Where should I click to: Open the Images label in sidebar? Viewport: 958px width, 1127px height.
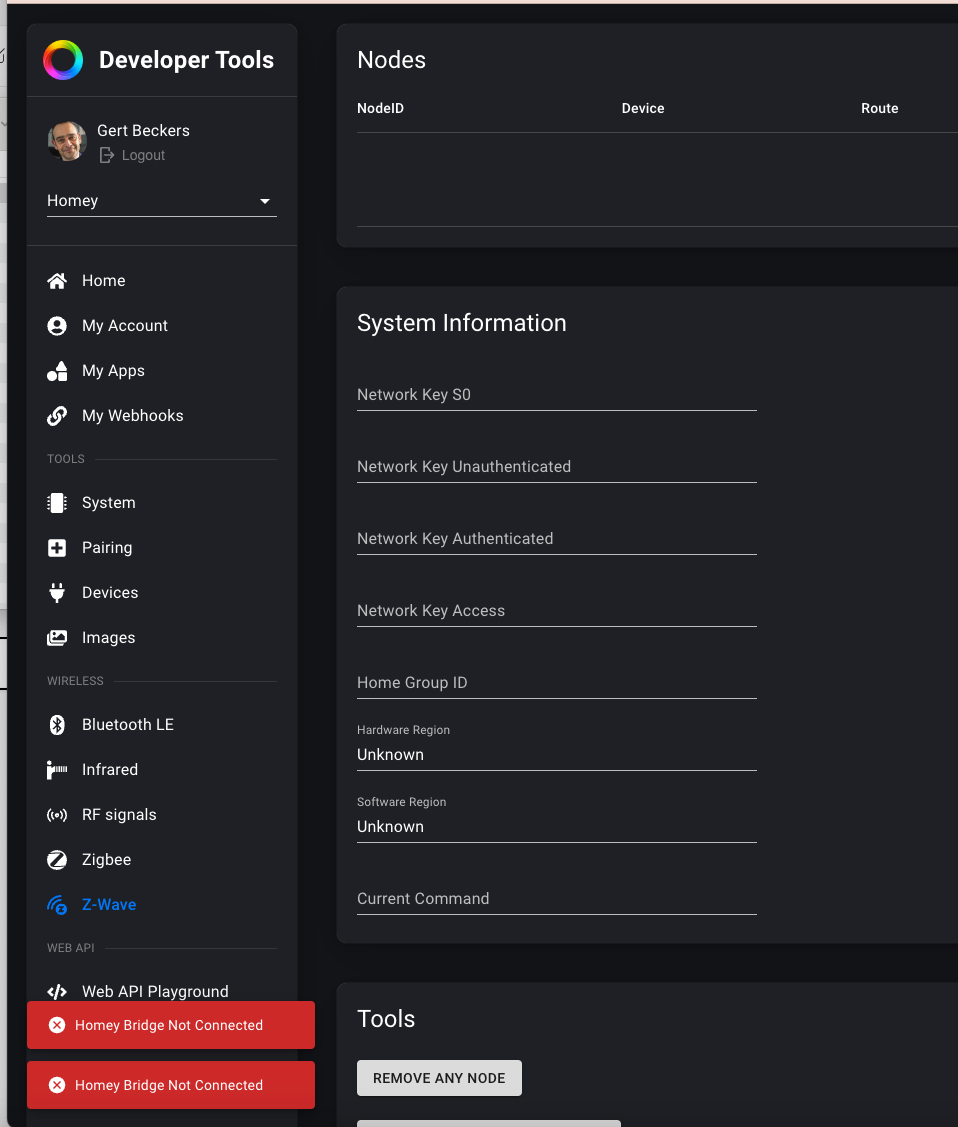click(109, 638)
